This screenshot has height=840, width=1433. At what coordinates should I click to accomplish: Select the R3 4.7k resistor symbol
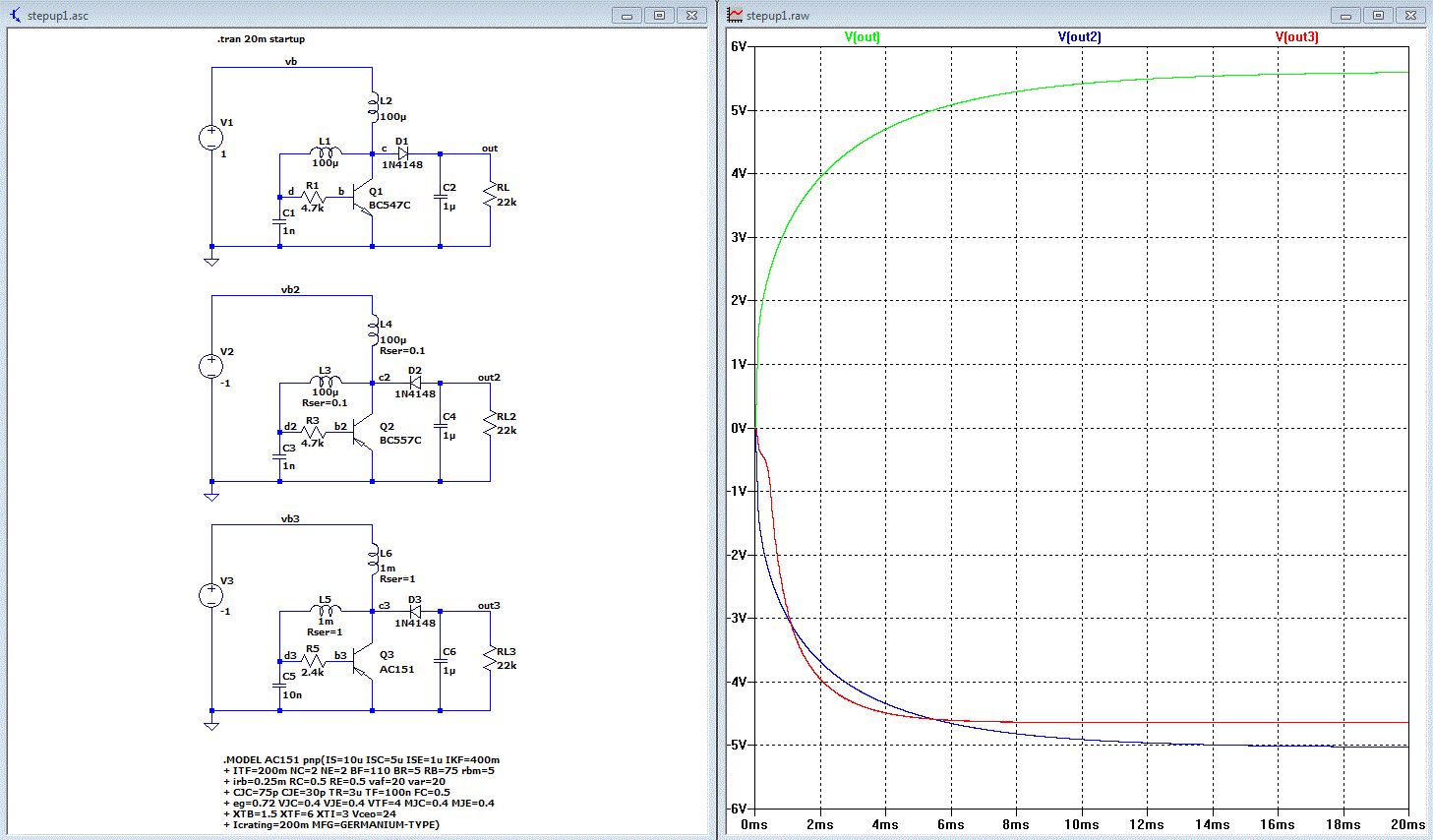(x=313, y=433)
